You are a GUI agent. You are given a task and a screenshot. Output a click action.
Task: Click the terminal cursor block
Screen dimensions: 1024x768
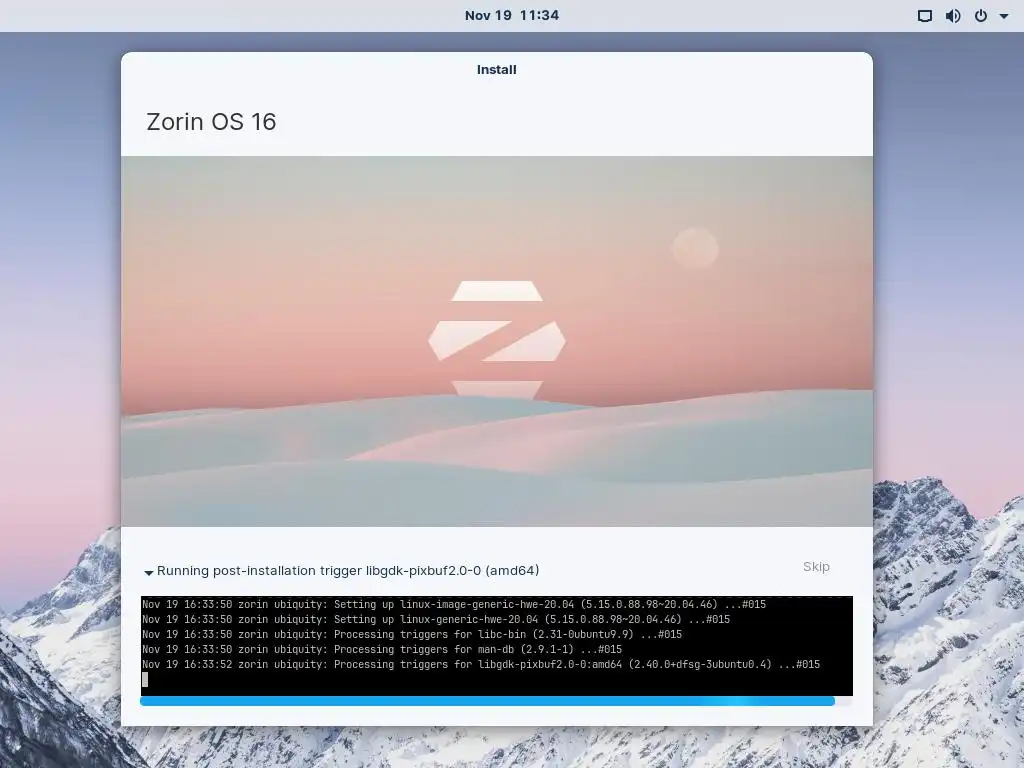(145, 680)
